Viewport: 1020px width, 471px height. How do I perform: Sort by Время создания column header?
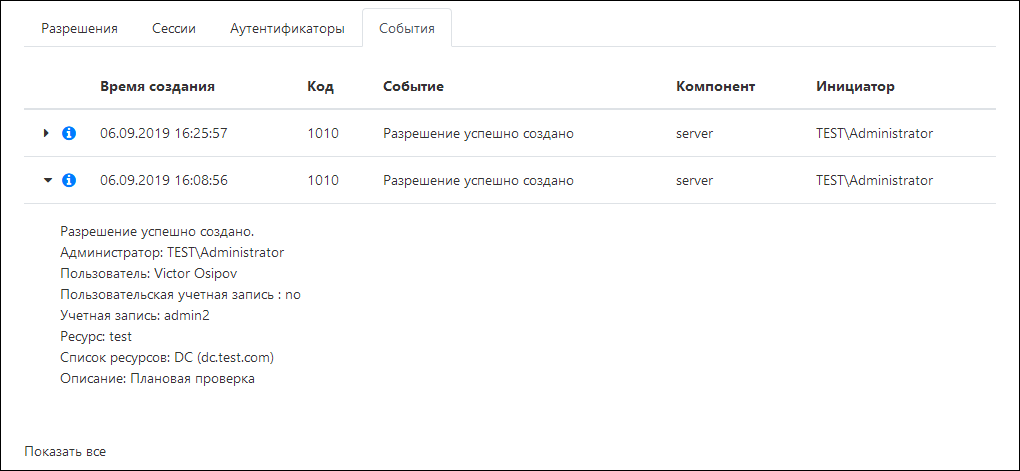coord(157,86)
